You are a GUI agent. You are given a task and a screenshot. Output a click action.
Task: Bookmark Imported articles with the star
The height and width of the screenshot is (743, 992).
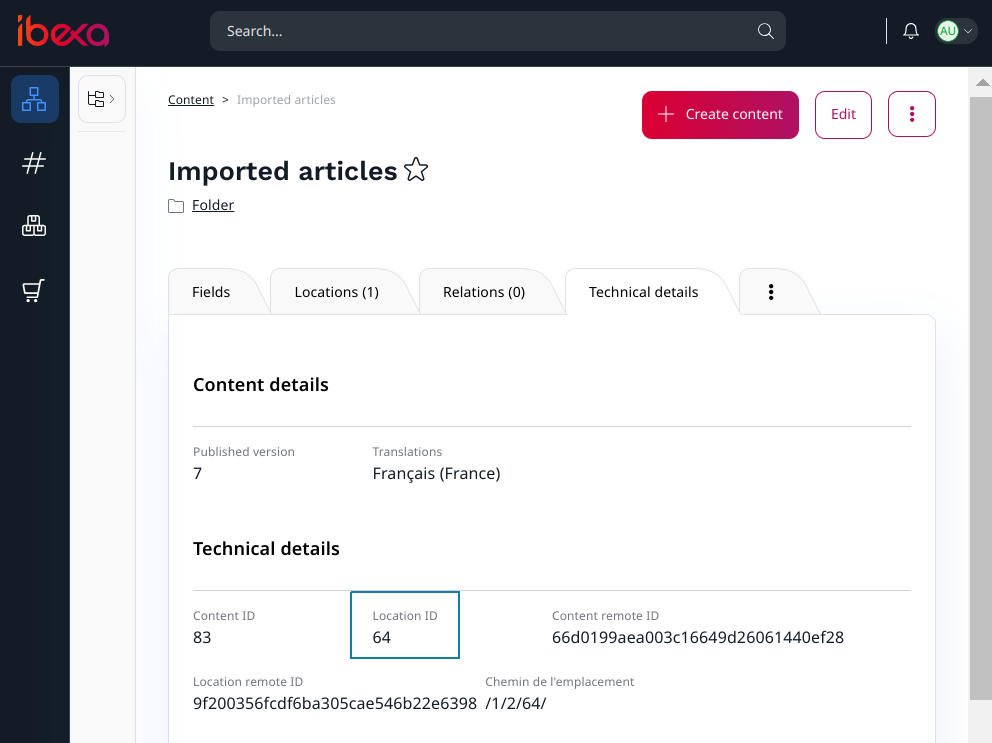pyautogui.click(x=416, y=171)
